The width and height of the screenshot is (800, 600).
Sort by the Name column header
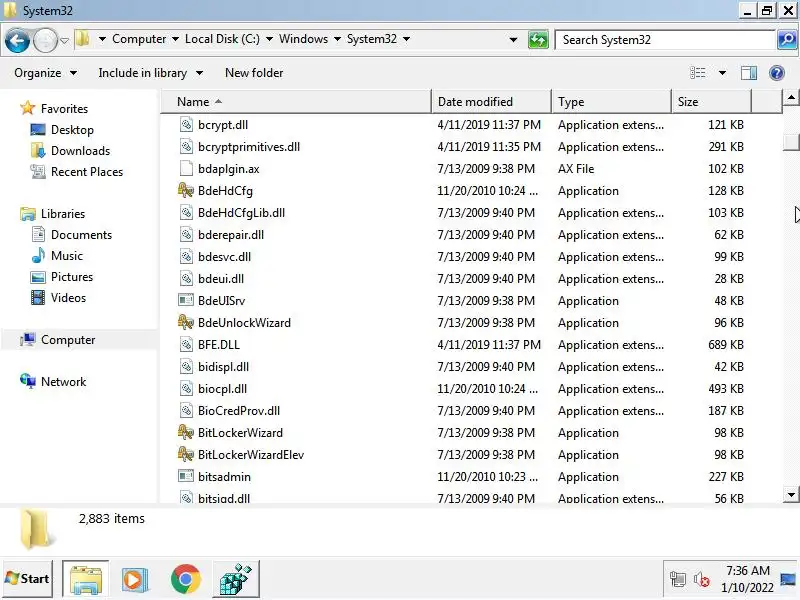point(296,102)
